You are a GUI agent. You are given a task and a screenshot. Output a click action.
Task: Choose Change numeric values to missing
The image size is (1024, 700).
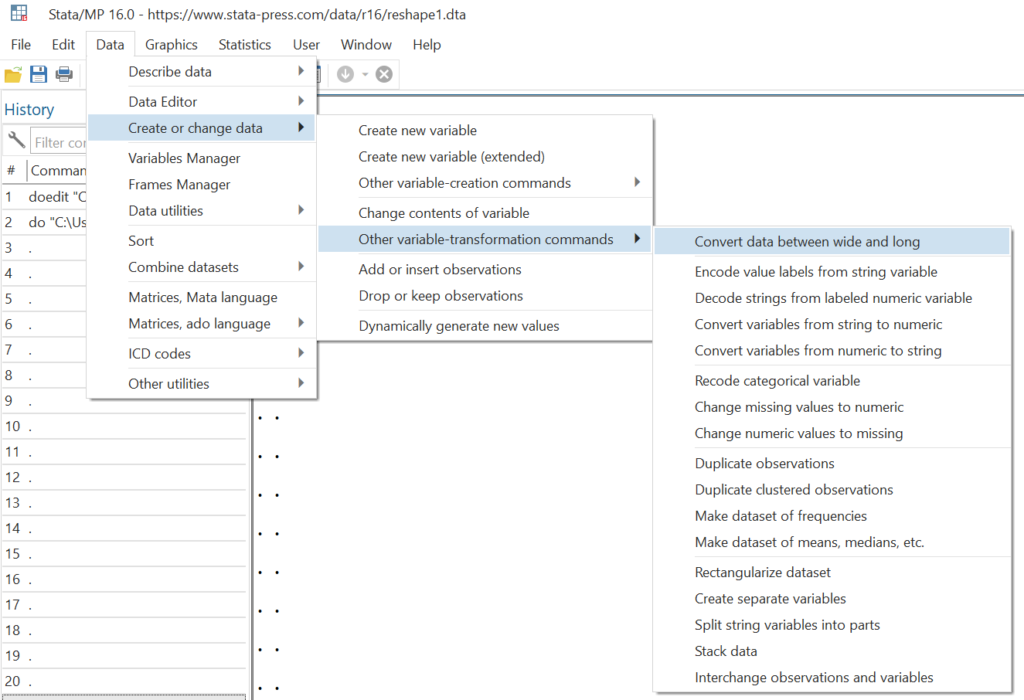click(x=832, y=434)
